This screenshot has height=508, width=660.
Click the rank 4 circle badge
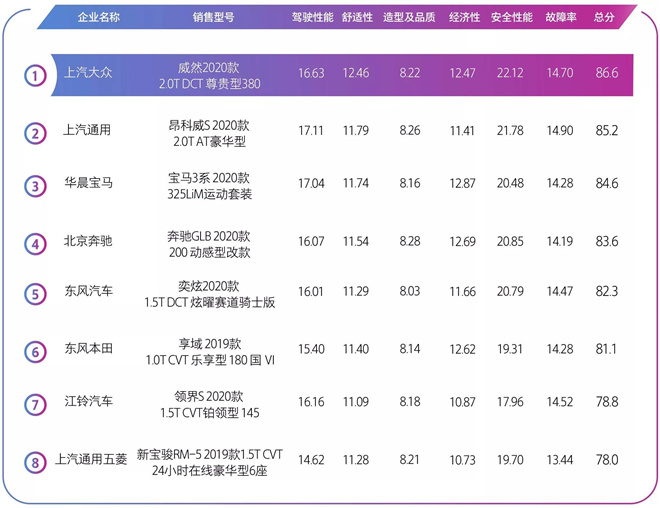35,244
